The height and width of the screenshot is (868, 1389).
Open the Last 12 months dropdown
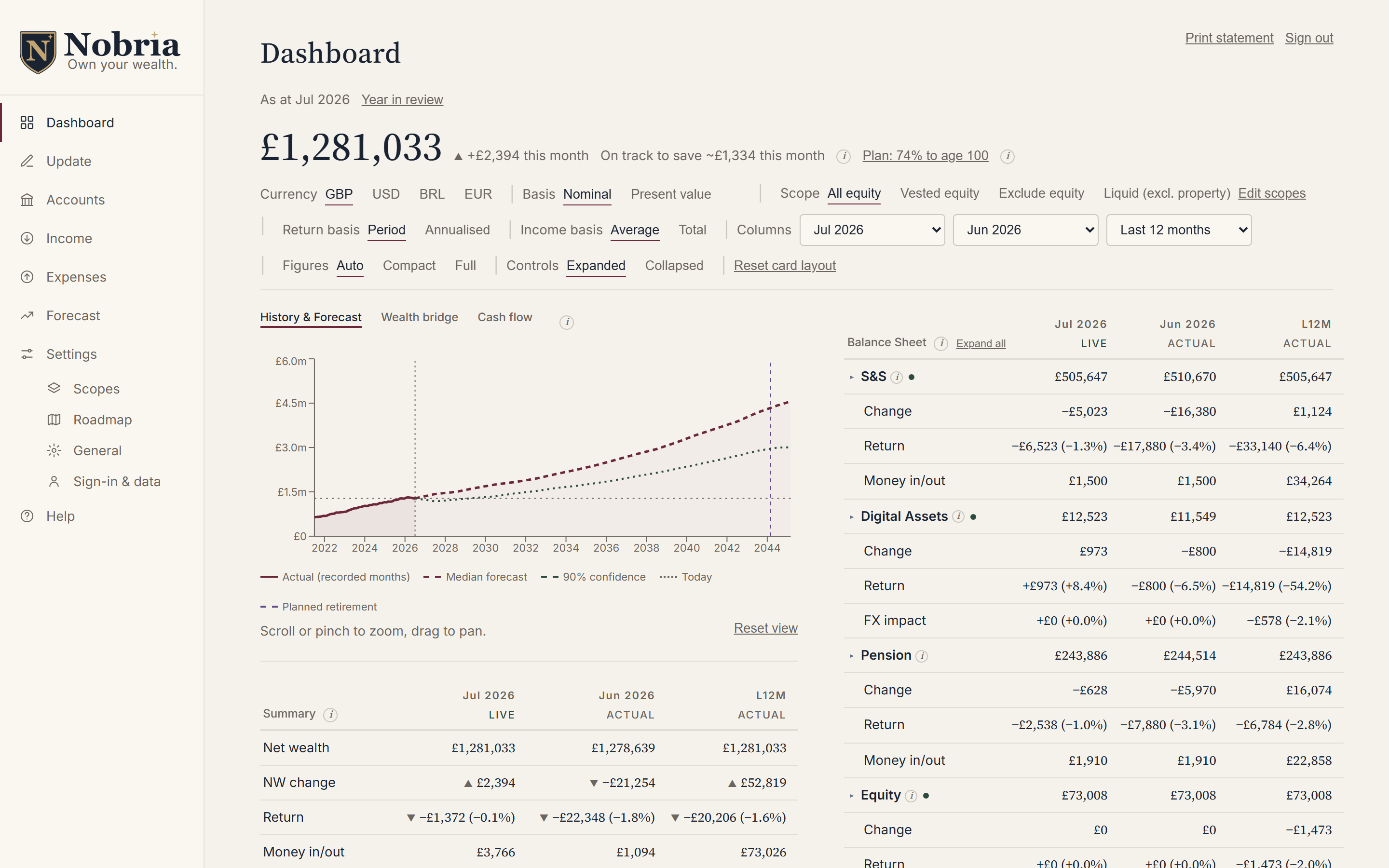coord(1178,230)
